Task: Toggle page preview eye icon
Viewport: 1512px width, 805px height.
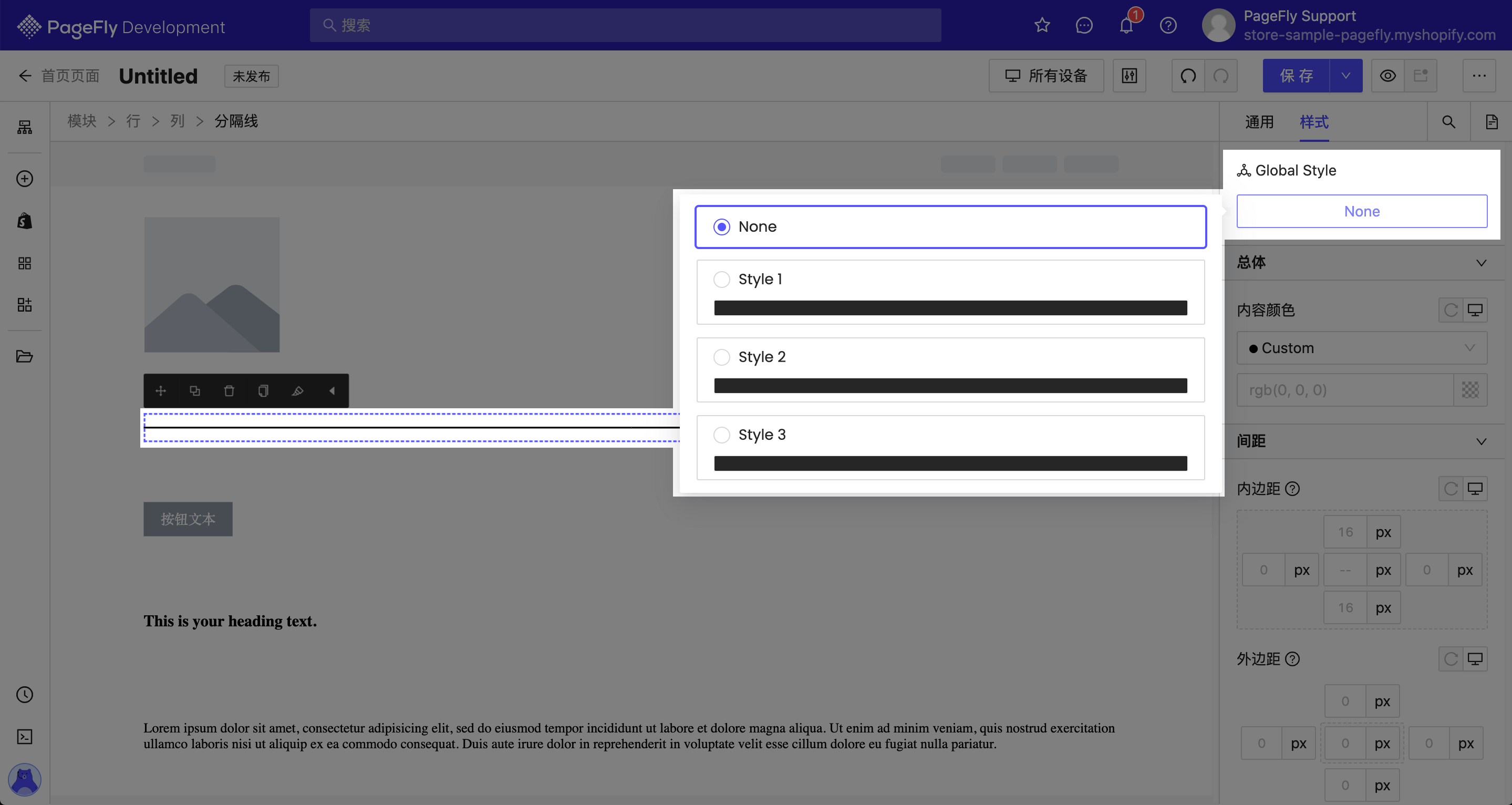Action: pyautogui.click(x=1387, y=76)
